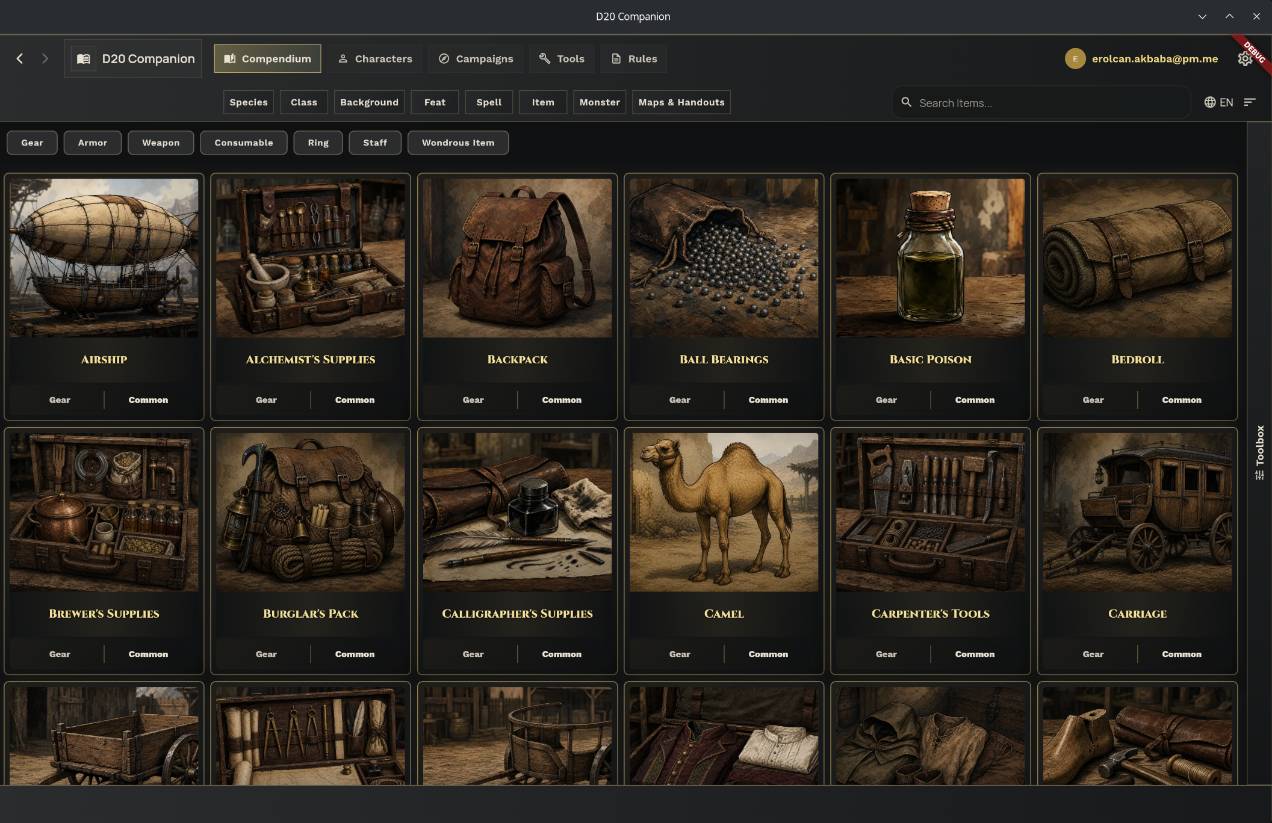
Task: Open the Background category
Action: (x=369, y=102)
